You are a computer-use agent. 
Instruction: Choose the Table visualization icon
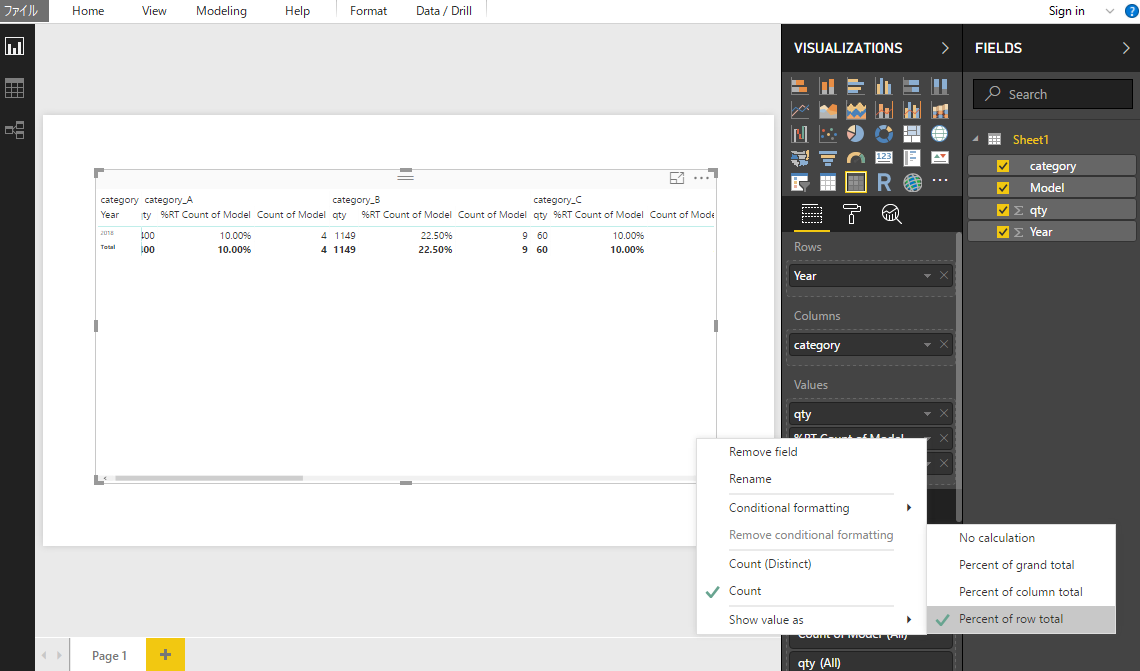[827, 182]
